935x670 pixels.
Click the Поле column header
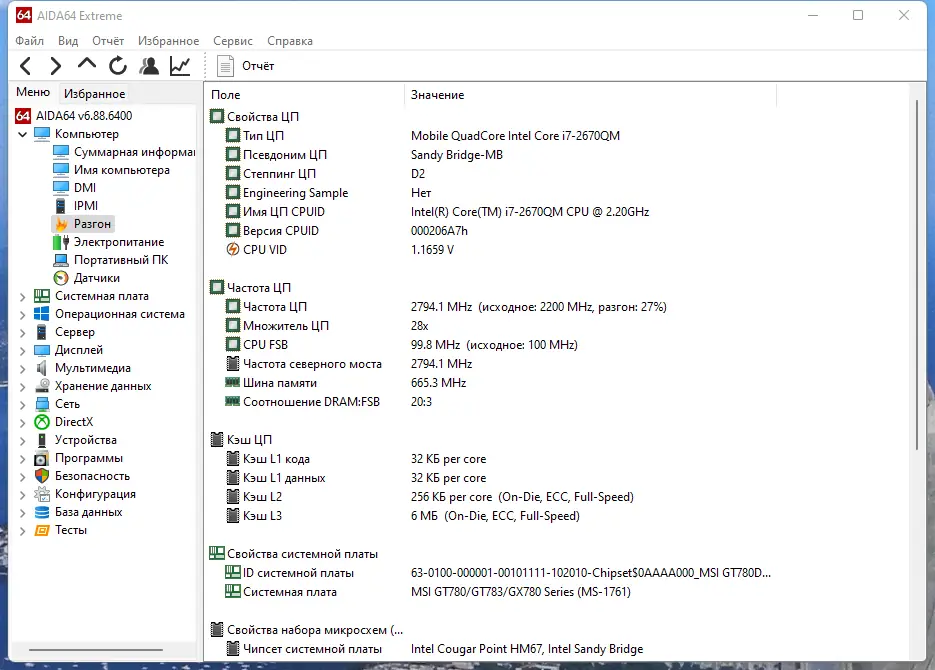tap(304, 95)
